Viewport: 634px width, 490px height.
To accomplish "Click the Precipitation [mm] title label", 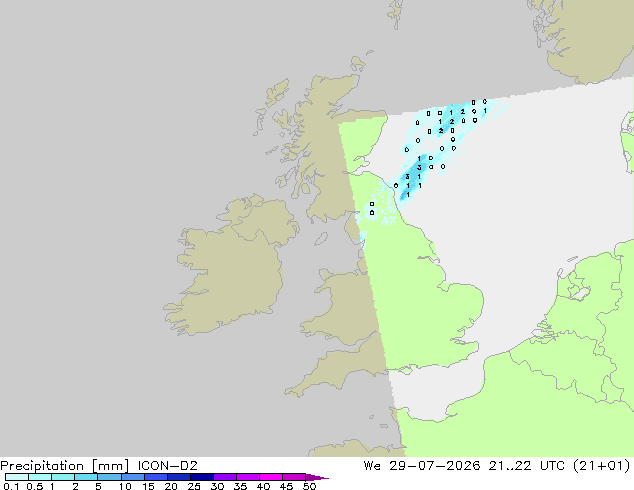I will (65, 466).
